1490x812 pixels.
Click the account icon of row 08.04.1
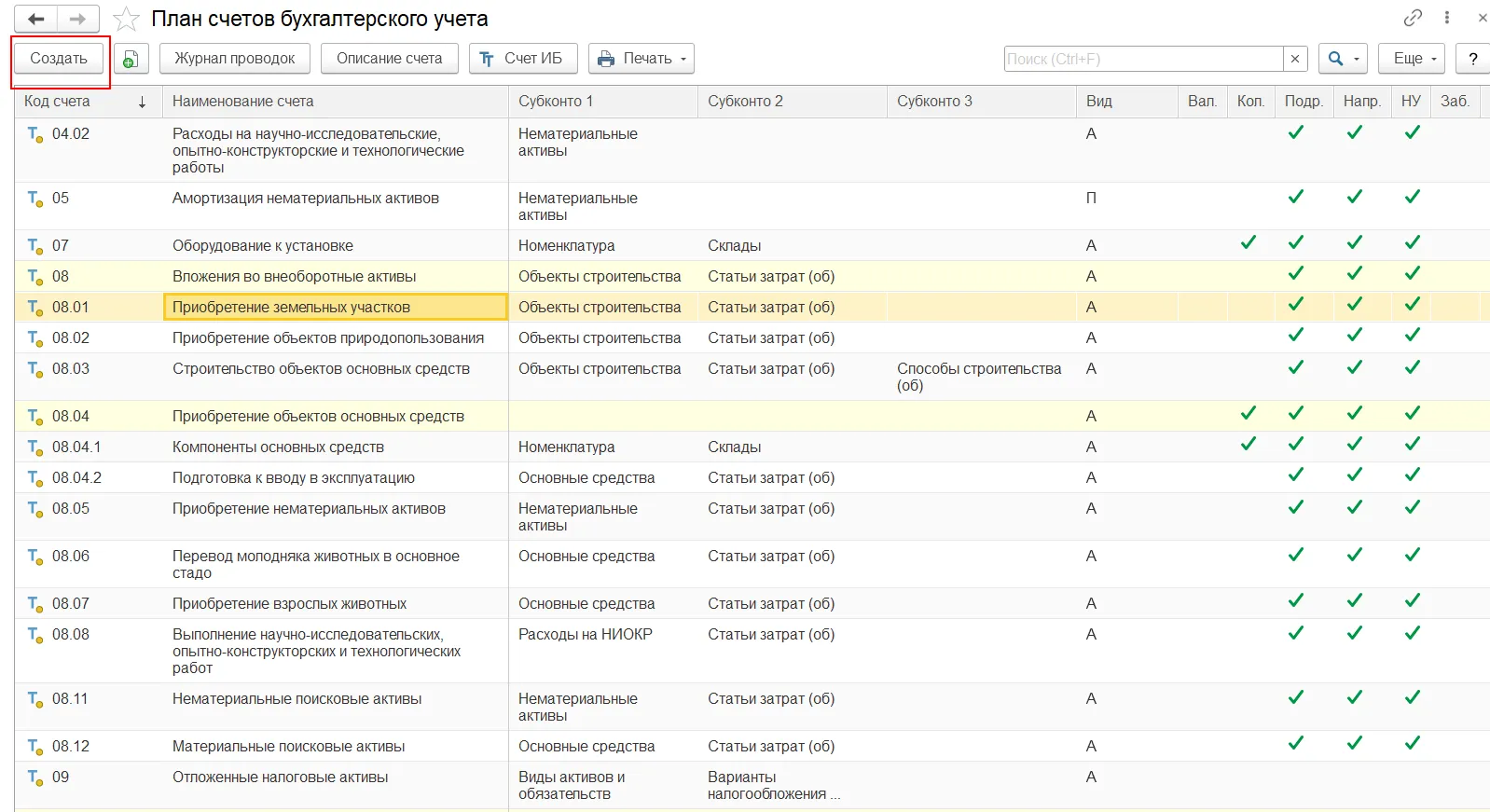[x=35, y=447]
